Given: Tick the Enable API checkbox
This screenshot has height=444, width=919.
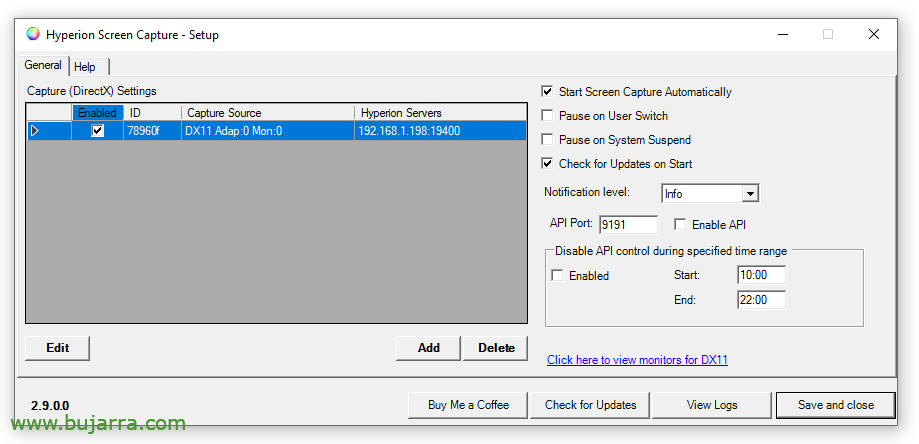Looking at the screenshot, I should (680, 224).
